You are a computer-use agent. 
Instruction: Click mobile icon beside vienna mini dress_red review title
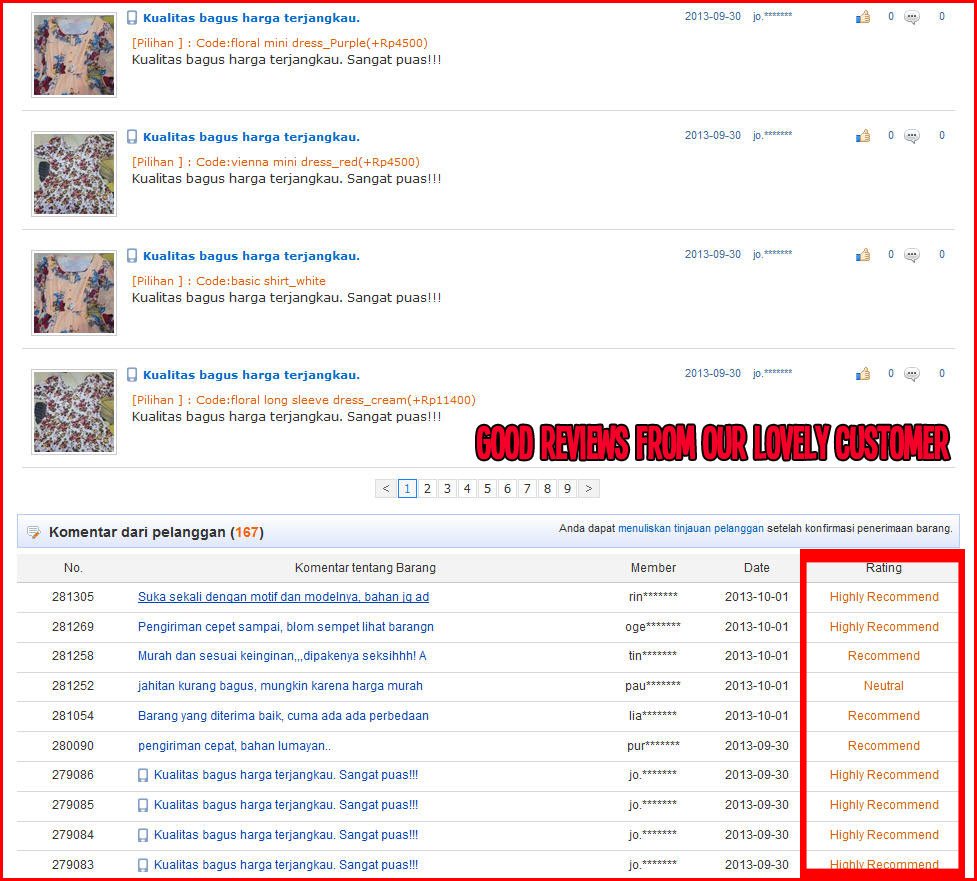point(132,136)
